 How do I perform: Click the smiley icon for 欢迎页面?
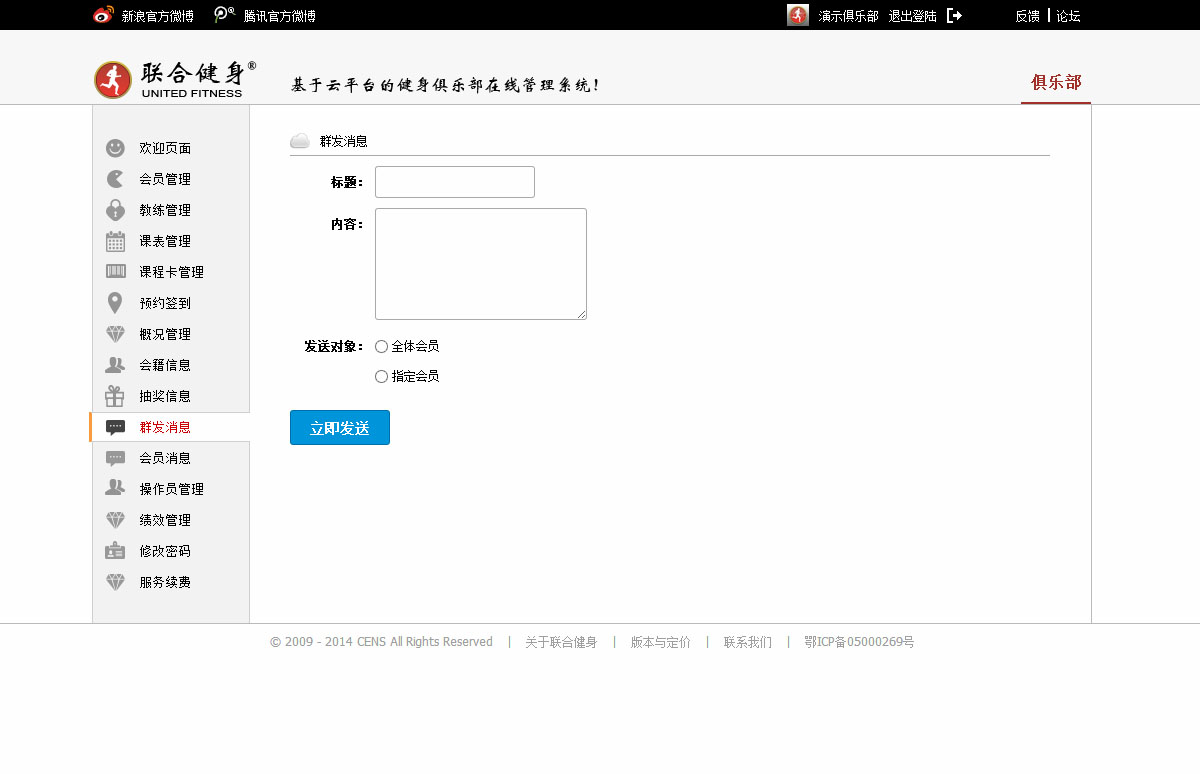click(115, 148)
